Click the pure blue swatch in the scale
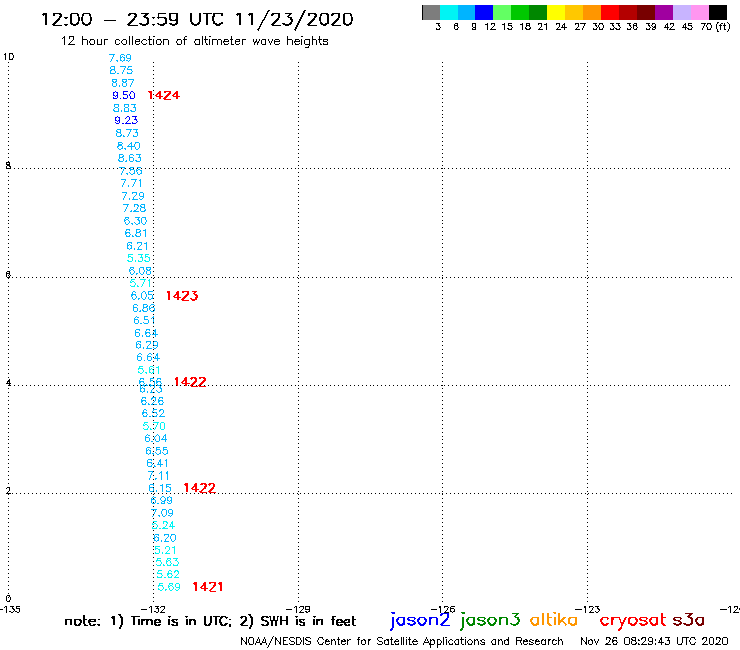Image resolution: width=740 pixels, height=650 pixels. coord(485,12)
